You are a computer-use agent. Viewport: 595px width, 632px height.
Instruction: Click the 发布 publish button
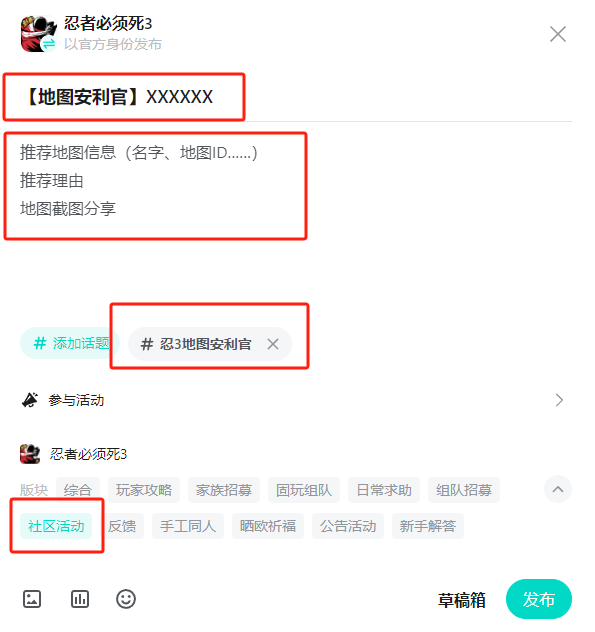(x=539, y=599)
